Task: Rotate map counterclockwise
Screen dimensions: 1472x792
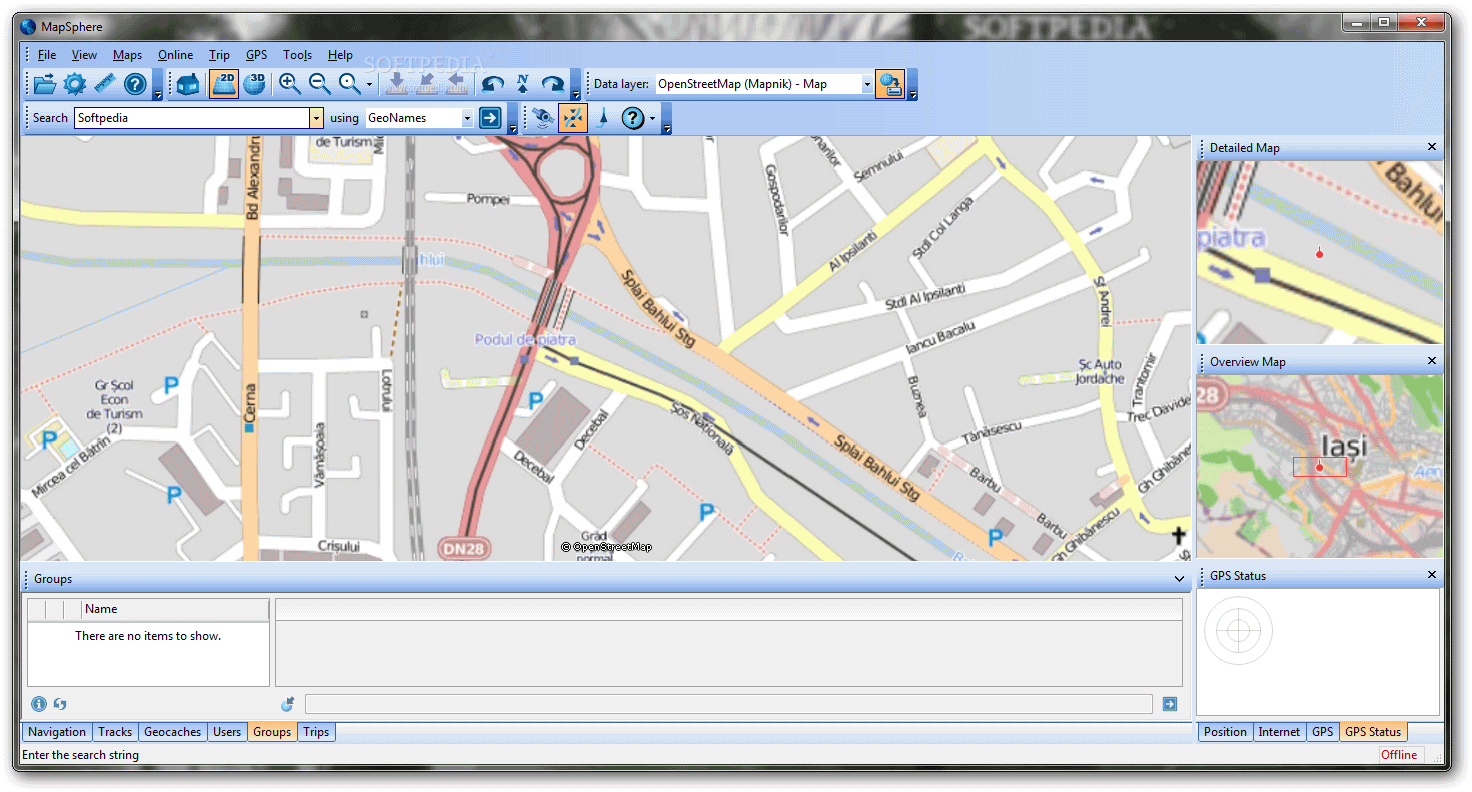Action: 492,85
